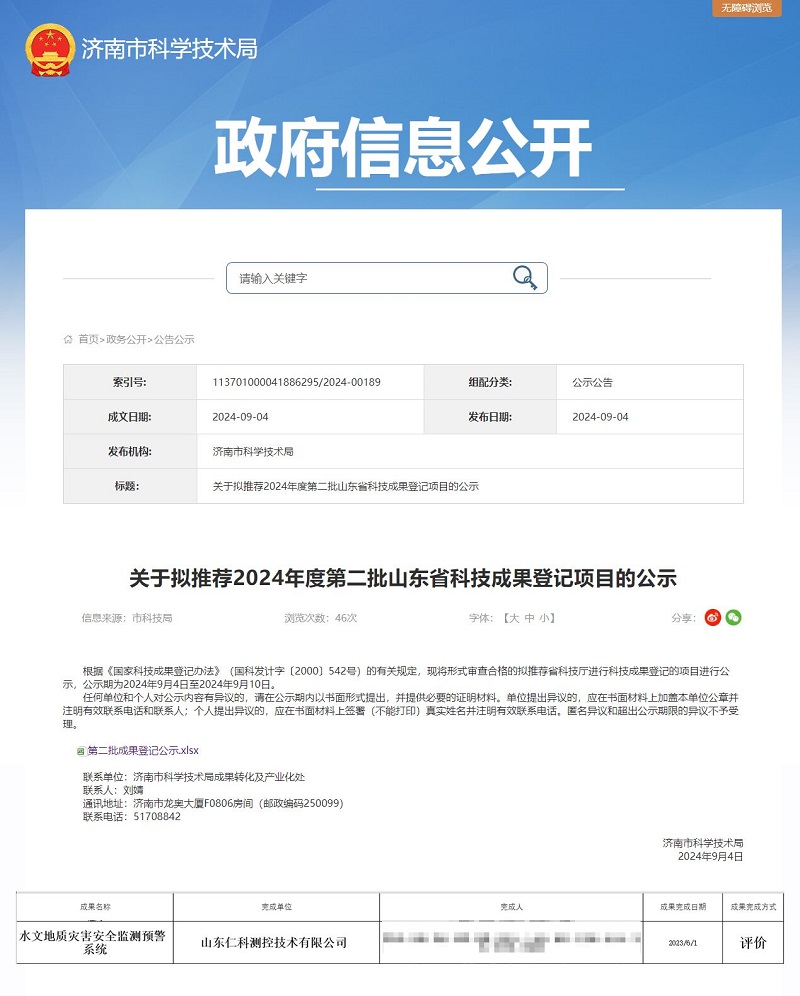Download 第二批成果登记公示.xlsx attachment

point(143,751)
